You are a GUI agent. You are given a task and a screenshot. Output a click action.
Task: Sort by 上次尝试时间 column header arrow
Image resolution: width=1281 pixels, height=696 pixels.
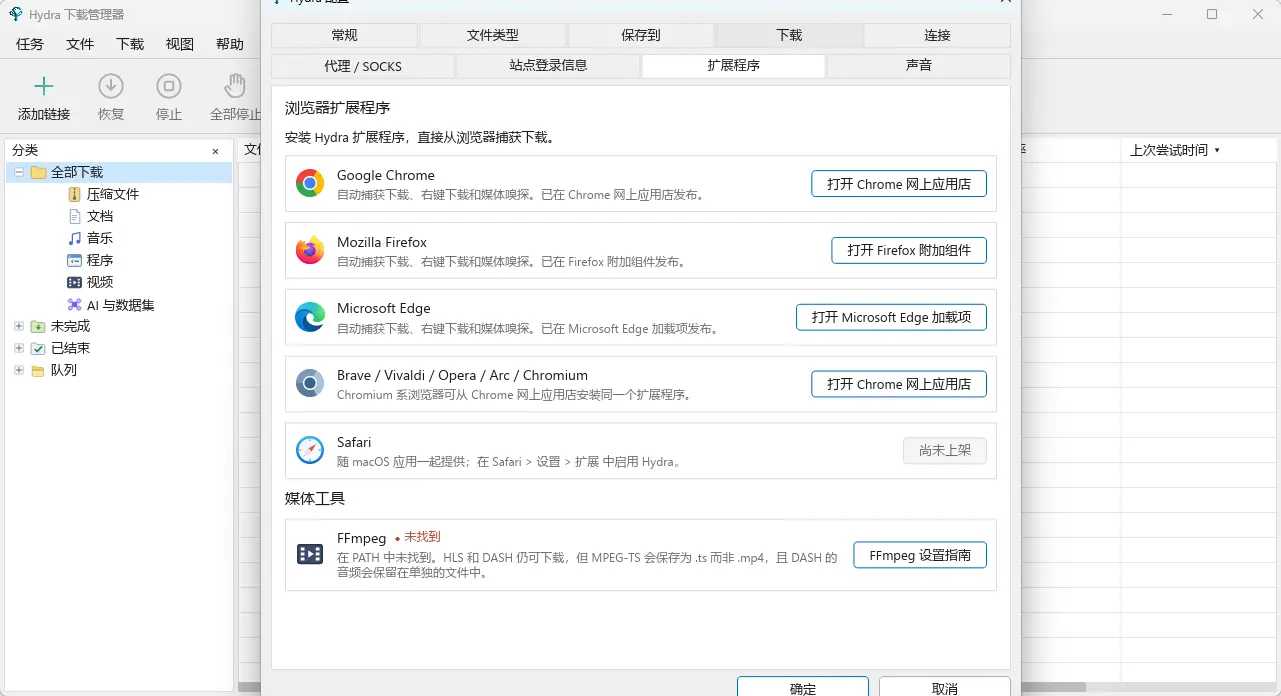(x=1217, y=150)
